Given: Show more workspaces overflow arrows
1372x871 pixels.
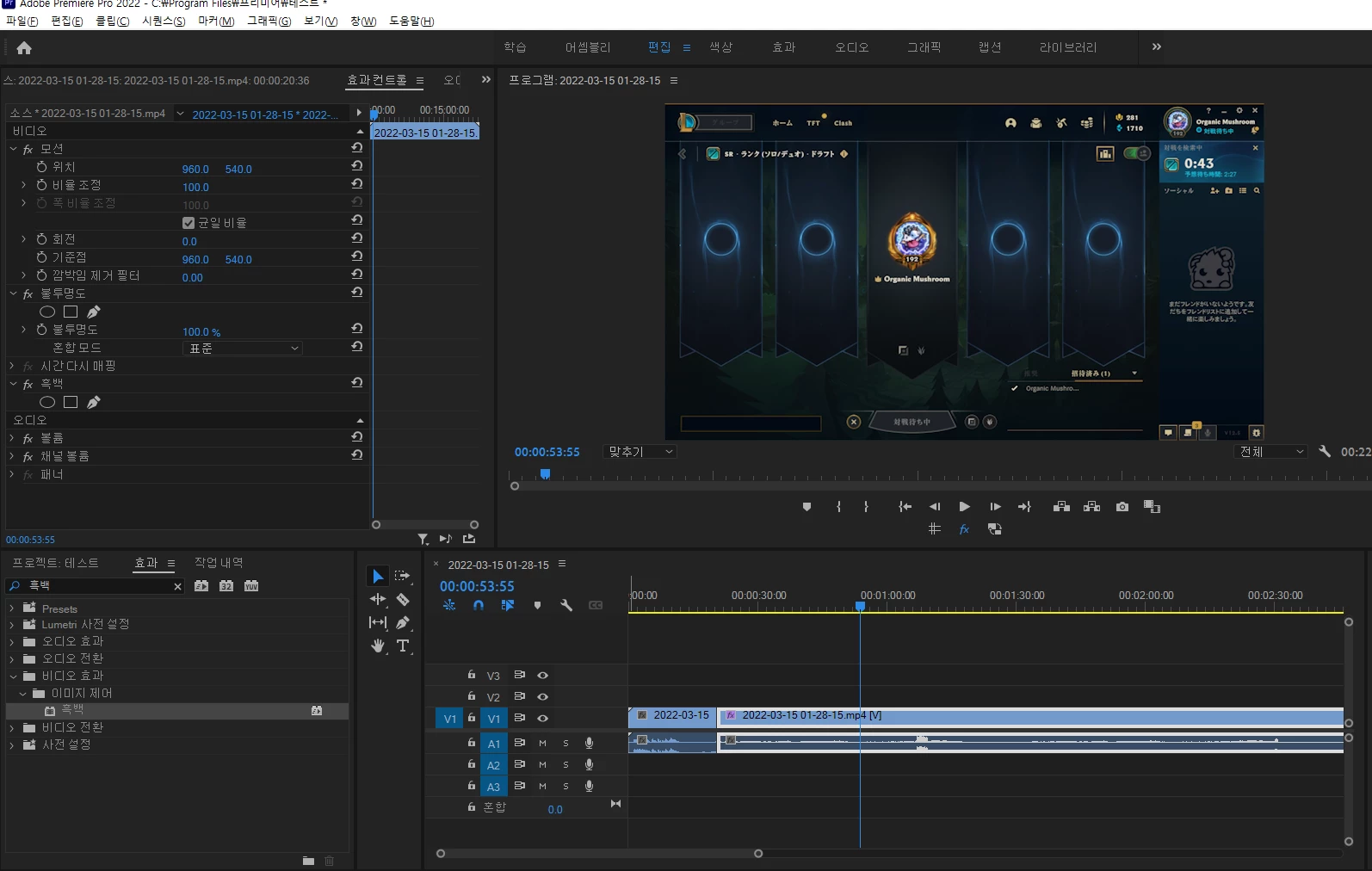Looking at the screenshot, I should pyautogui.click(x=1157, y=47).
